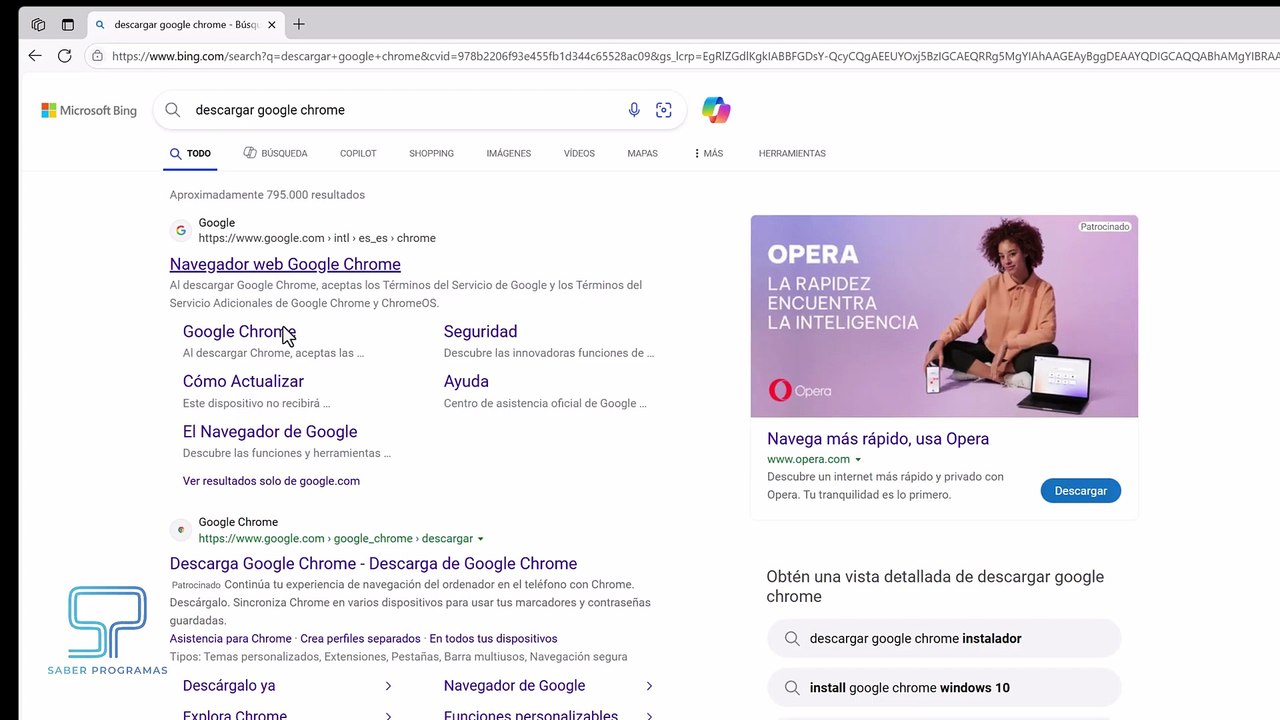The image size is (1280, 720).
Task: Switch to the BÚSQUEDA tab
Action: pos(275,153)
